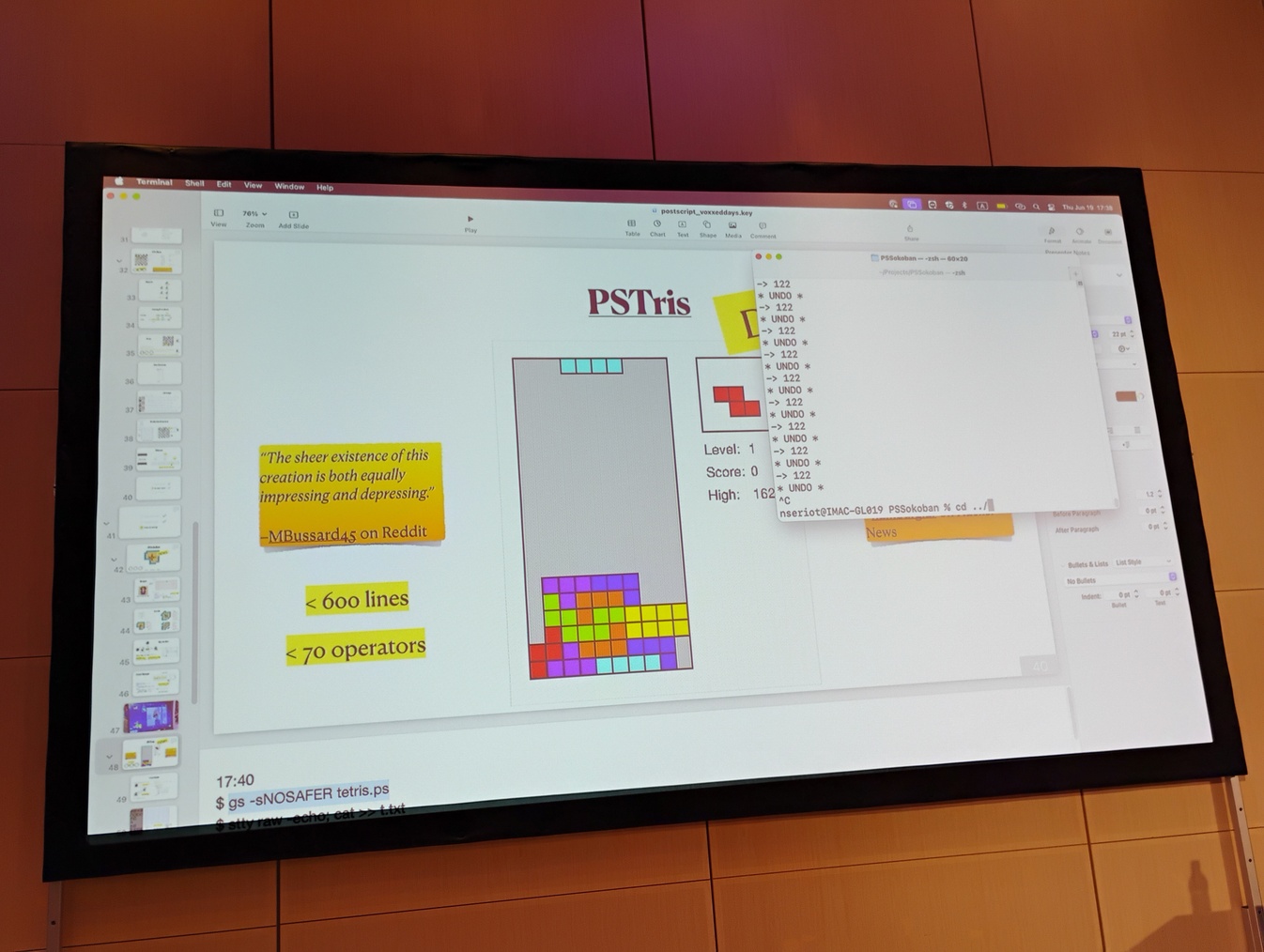Open the Shell menu
1264x952 pixels.
(x=194, y=183)
